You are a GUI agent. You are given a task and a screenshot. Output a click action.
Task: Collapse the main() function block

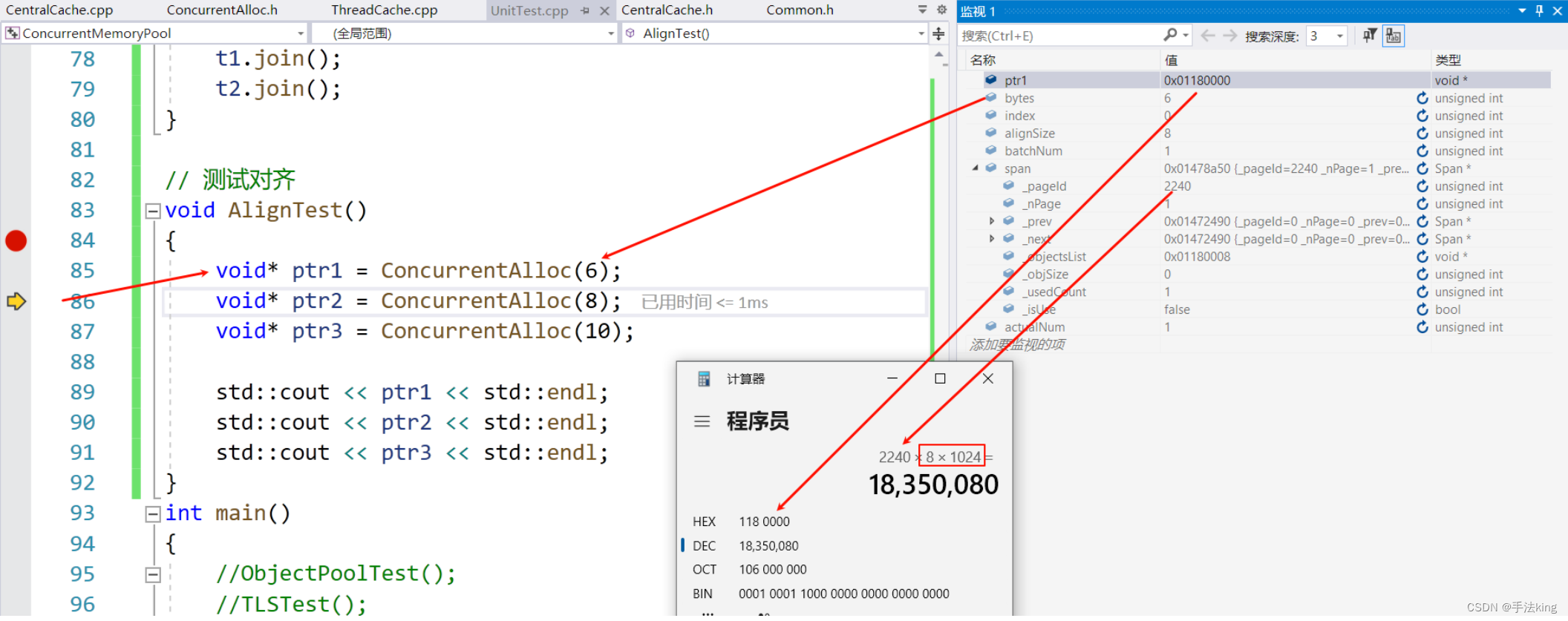click(153, 514)
